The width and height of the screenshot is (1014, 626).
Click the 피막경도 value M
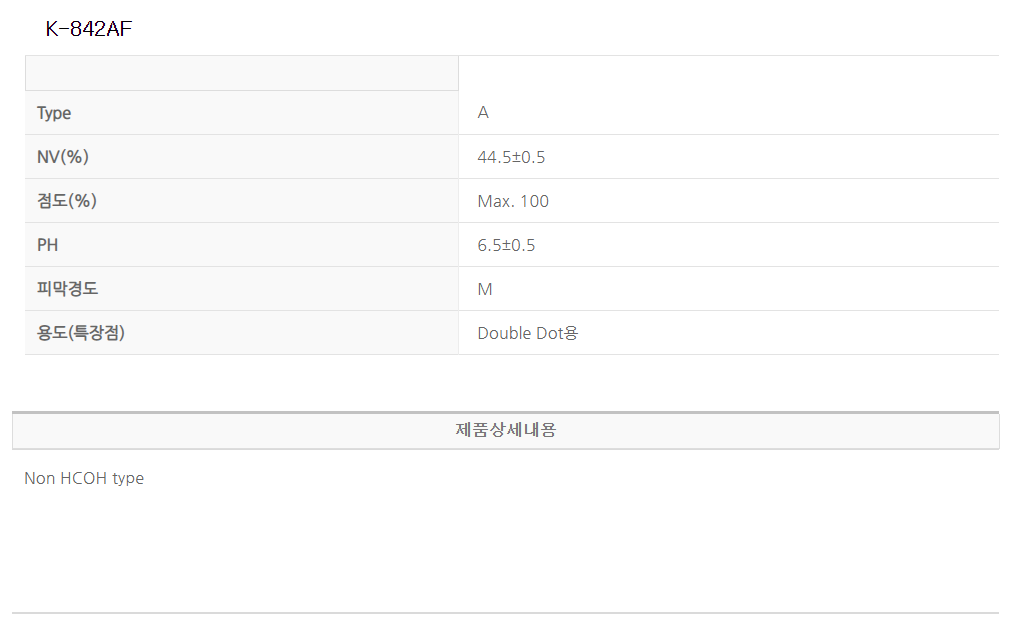(485, 289)
